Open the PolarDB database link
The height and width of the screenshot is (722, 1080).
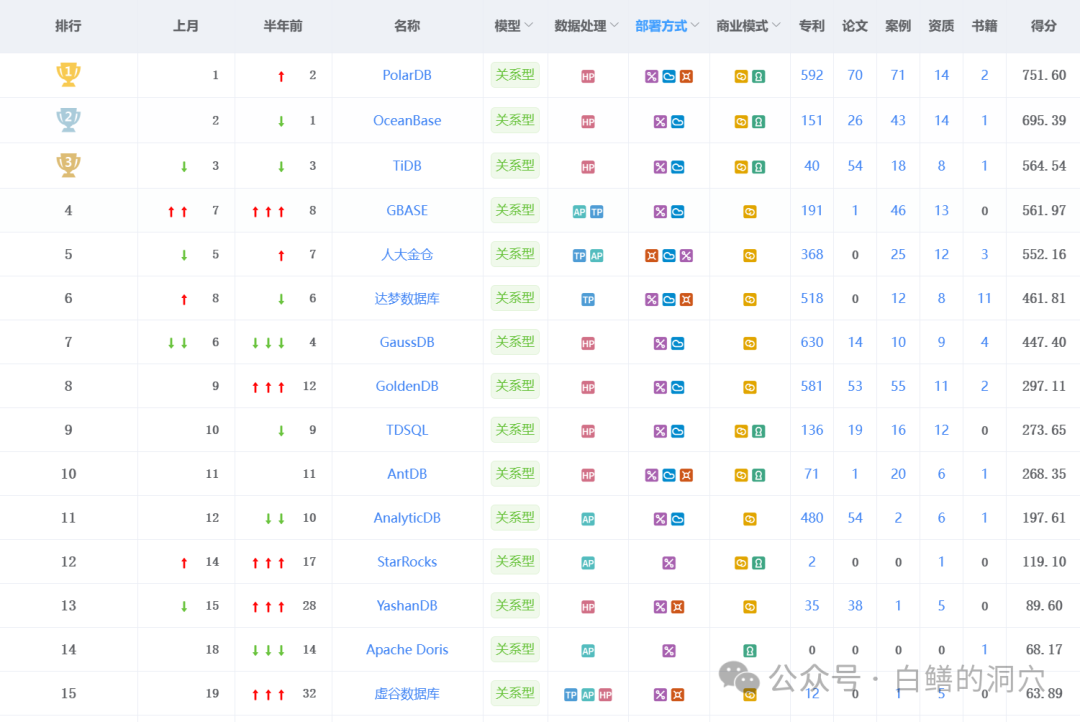coord(407,75)
